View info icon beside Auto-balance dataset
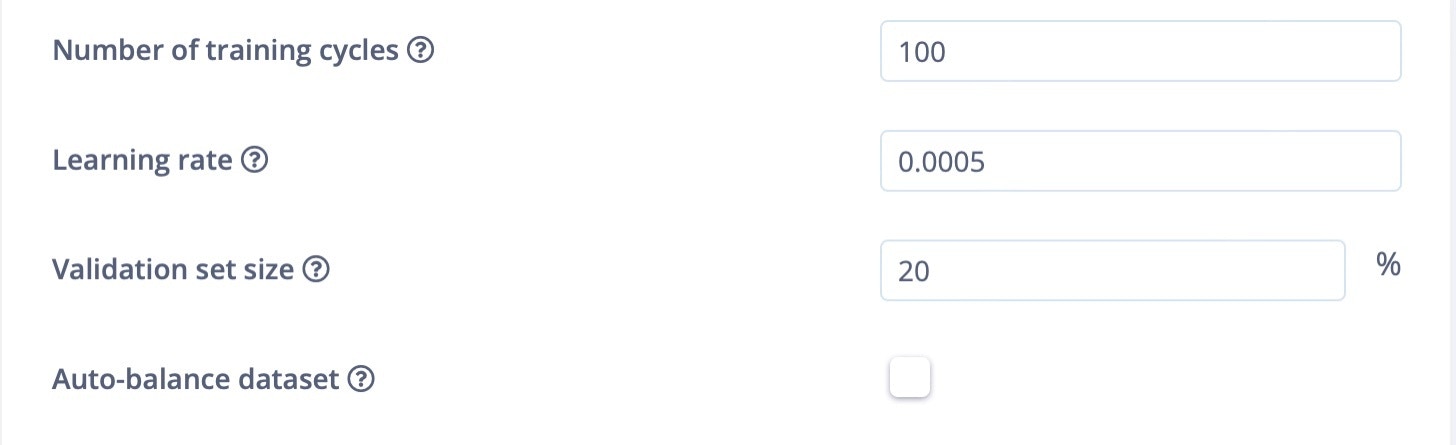Screen dimensions: 1456x445 [361, 380]
